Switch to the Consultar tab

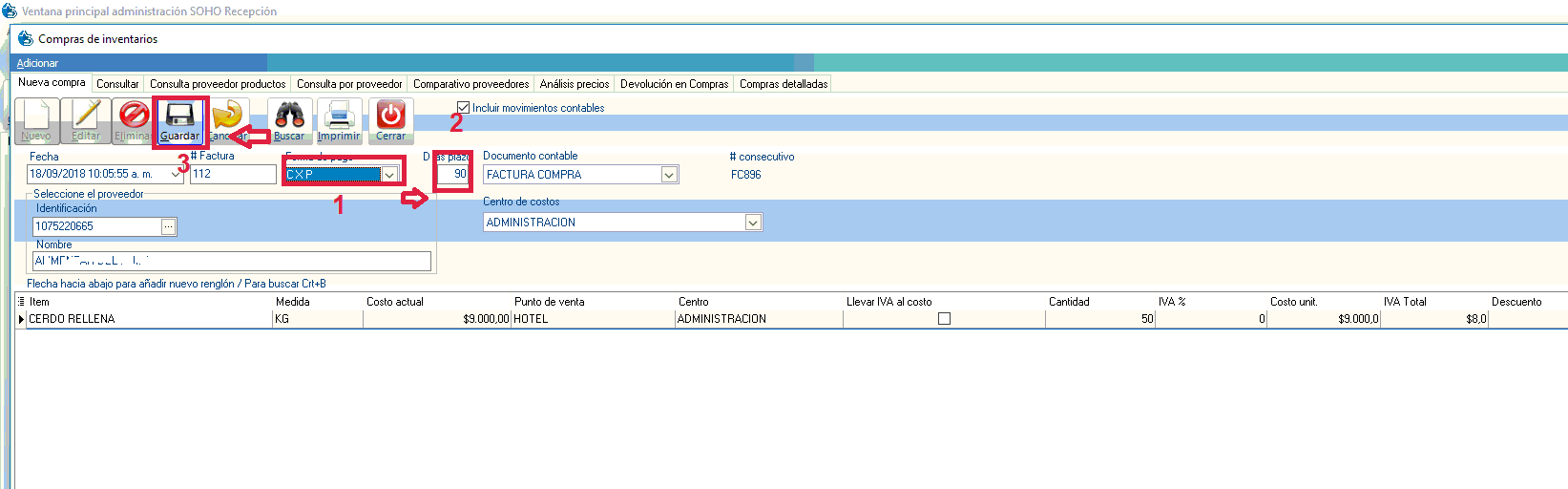pos(117,84)
